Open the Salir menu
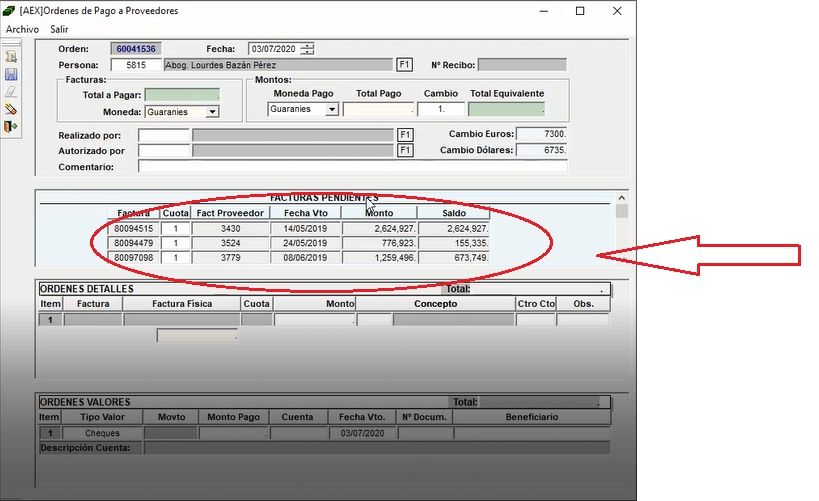The width and height of the screenshot is (819, 501). 59,30
